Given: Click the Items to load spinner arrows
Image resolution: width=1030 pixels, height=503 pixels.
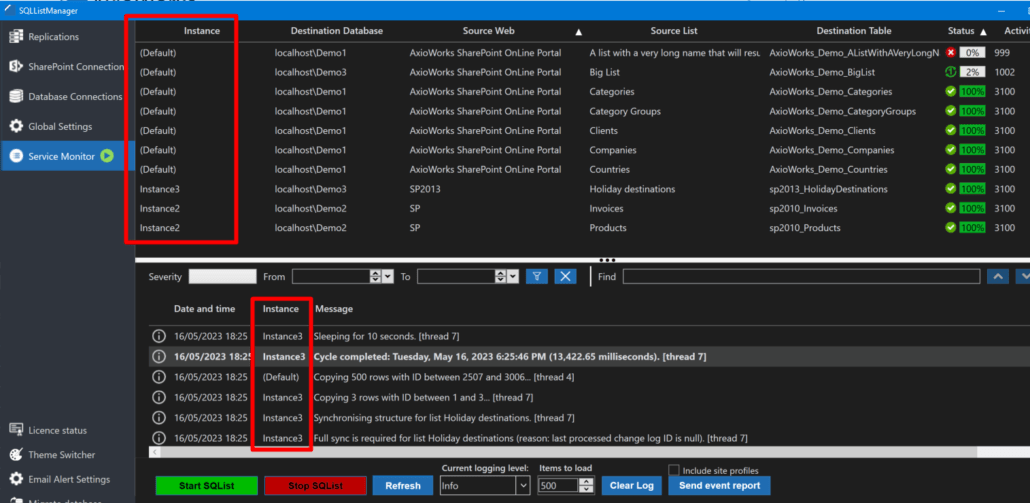Looking at the screenshot, I should [587, 485].
